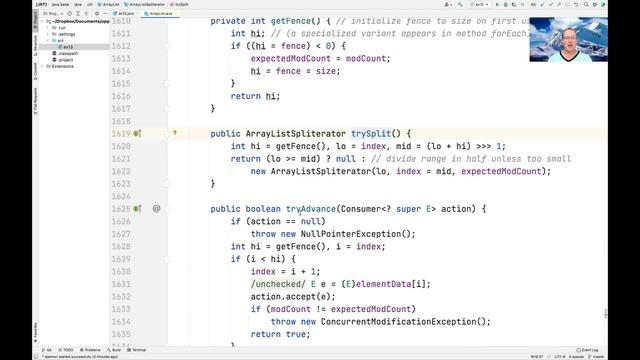Open the Problems tool window

(90, 350)
